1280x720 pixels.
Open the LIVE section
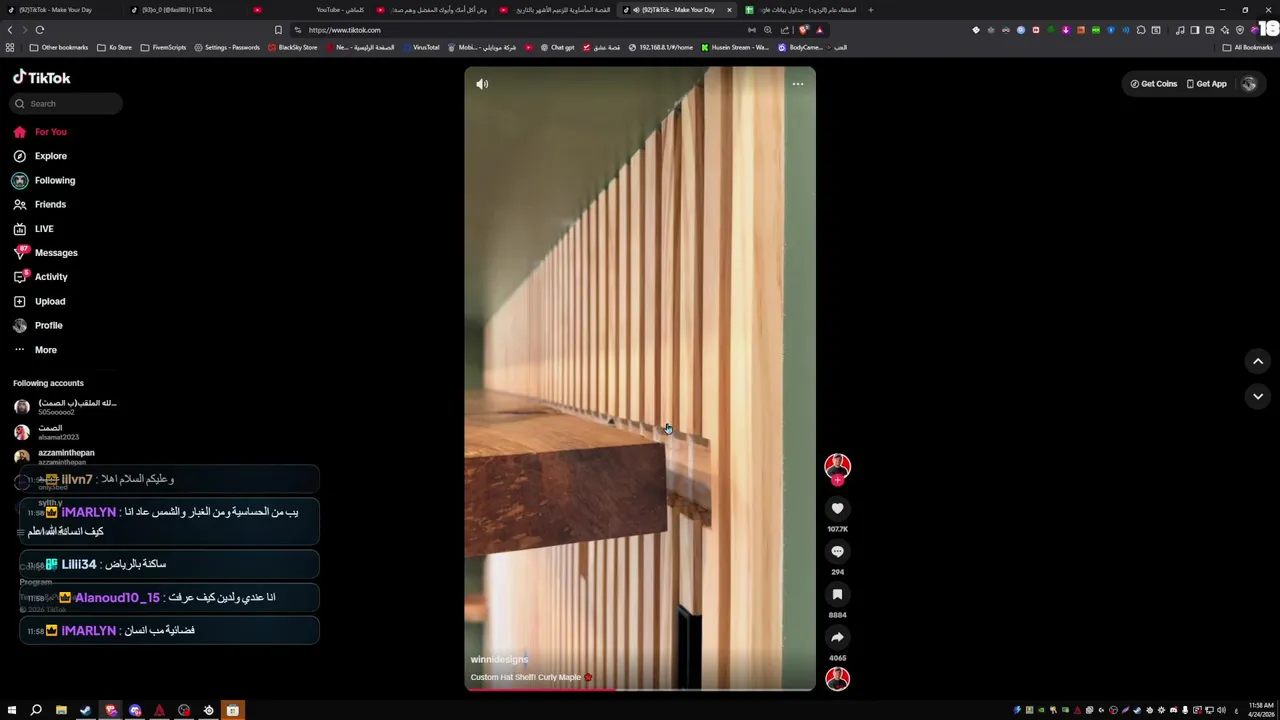click(x=34, y=229)
